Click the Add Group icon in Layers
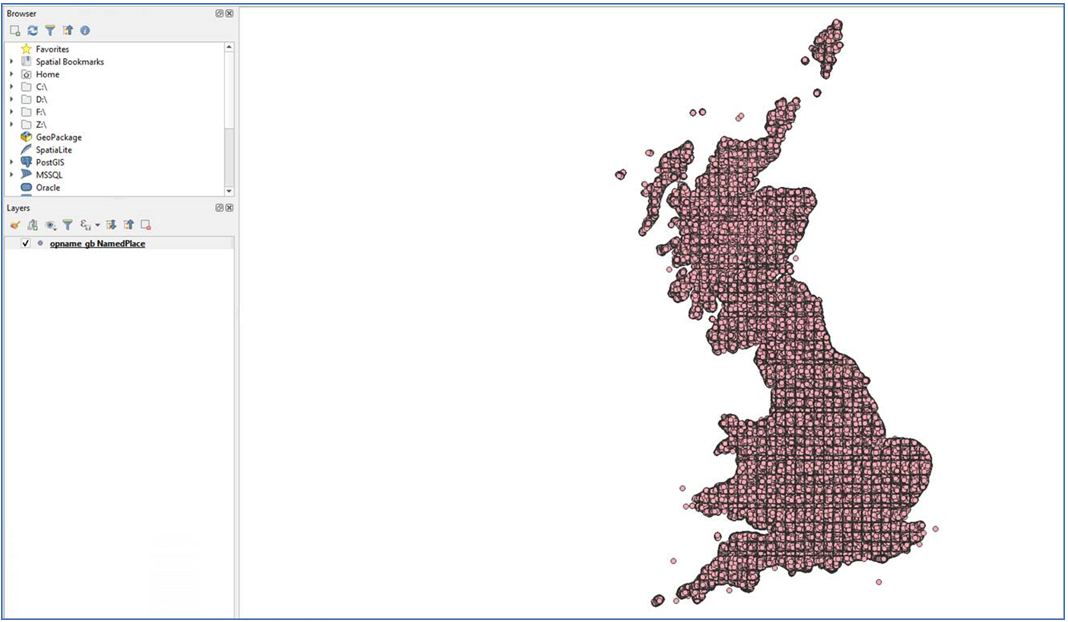 click(32, 225)
